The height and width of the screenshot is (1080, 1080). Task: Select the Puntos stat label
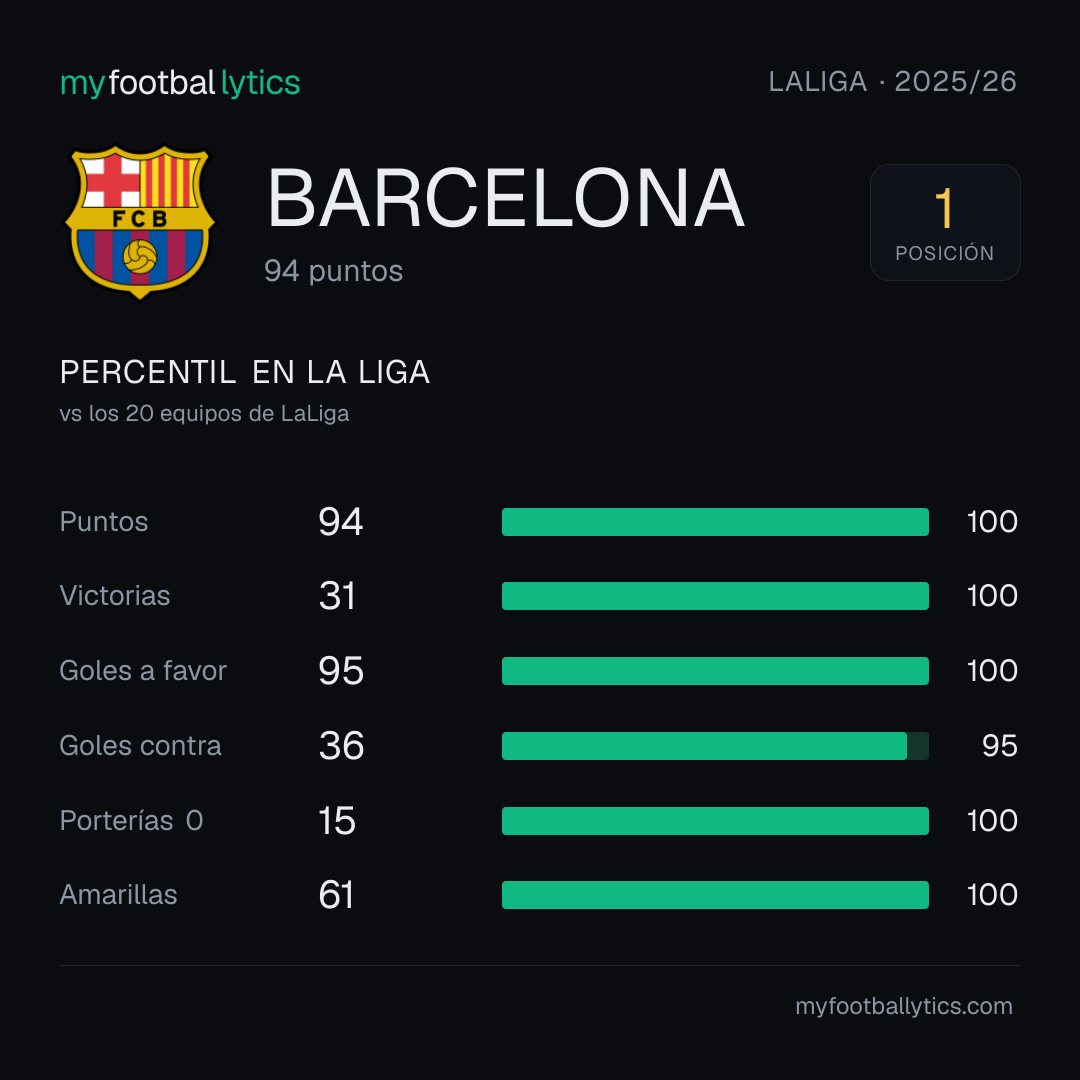point(104,522)
